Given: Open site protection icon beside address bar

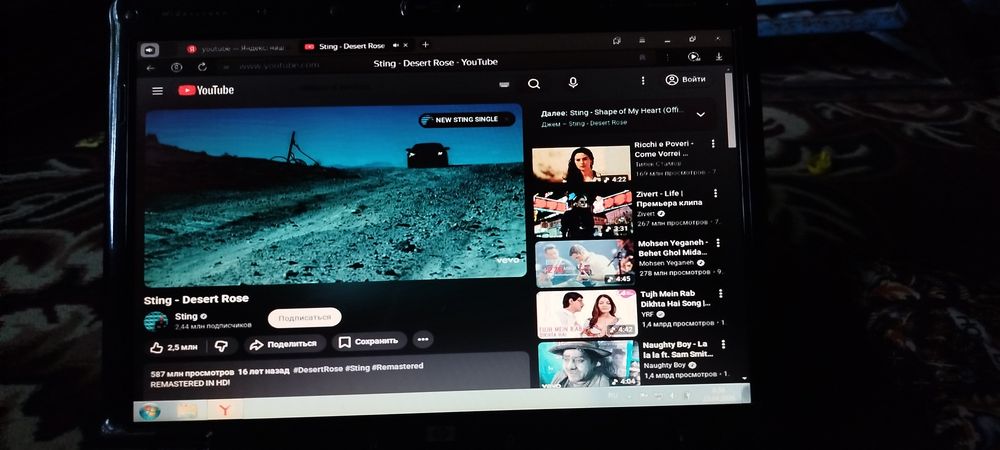Looking at the screenshot, I should (177, 67).
